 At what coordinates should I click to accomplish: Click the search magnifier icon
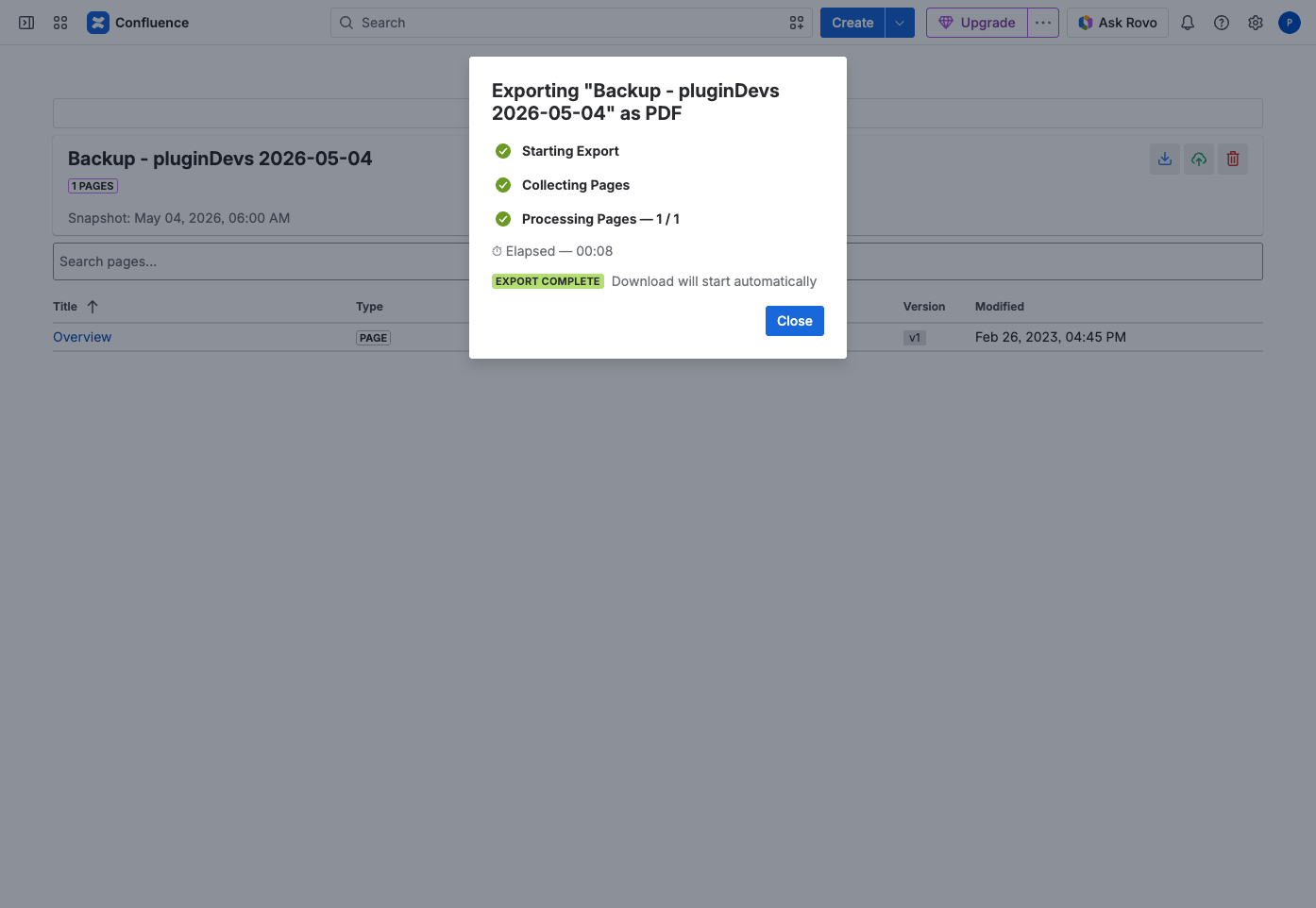pyautogui.click(x=346, y=23)
